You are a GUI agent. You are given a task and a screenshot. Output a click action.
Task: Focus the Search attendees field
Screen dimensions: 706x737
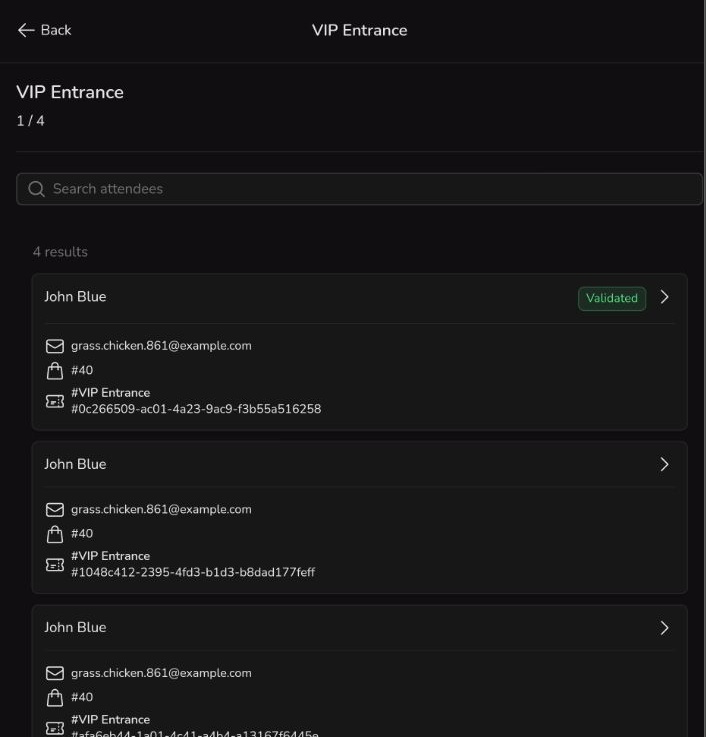tap(360, 189)
